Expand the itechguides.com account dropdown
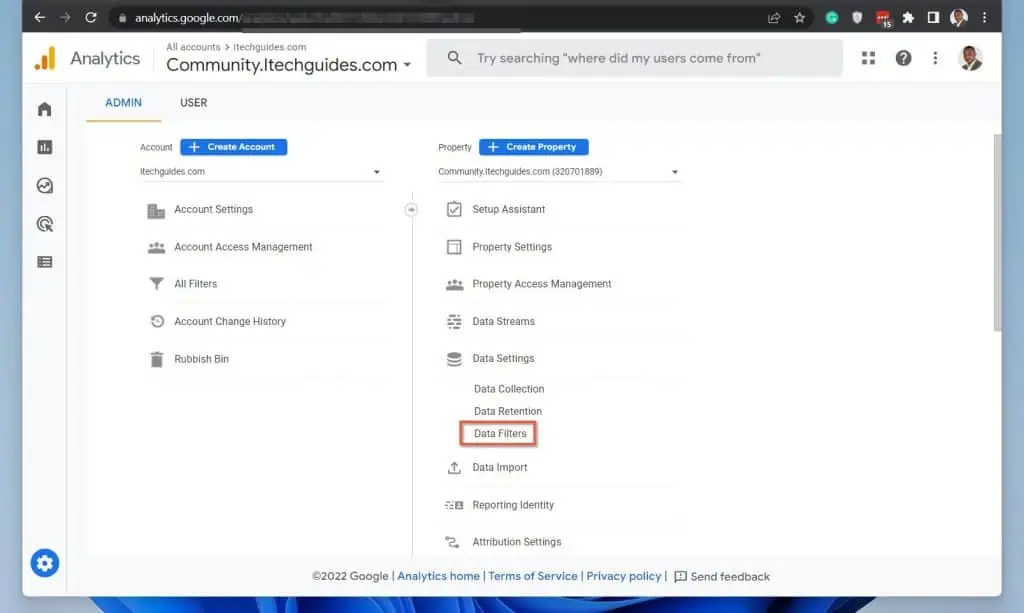Screen dimensions: 1024x613 pos(260,172)
